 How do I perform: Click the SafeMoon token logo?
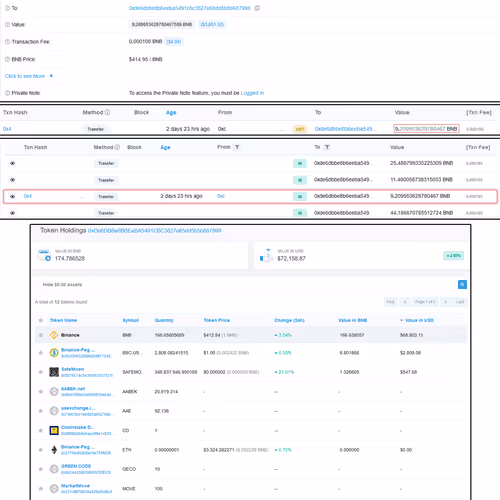(54, 372)
